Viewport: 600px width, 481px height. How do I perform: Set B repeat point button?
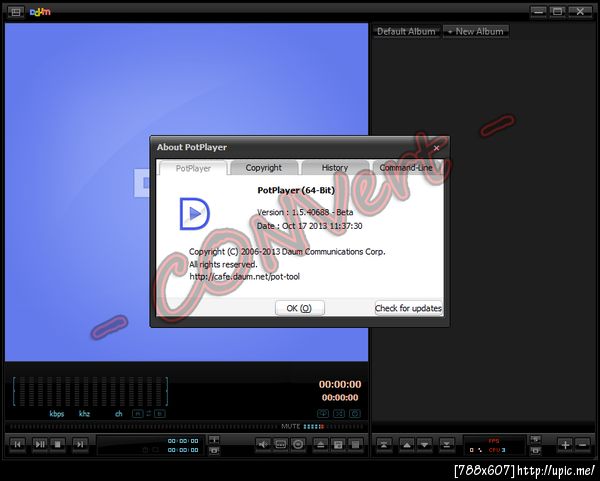tap(160, 414)
